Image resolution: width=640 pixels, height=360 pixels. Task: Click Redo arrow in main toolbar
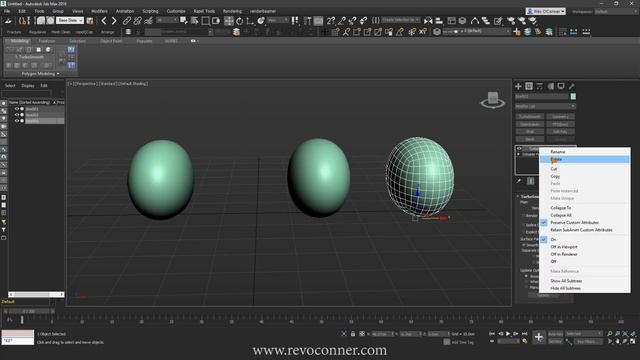tap(114, 20)
